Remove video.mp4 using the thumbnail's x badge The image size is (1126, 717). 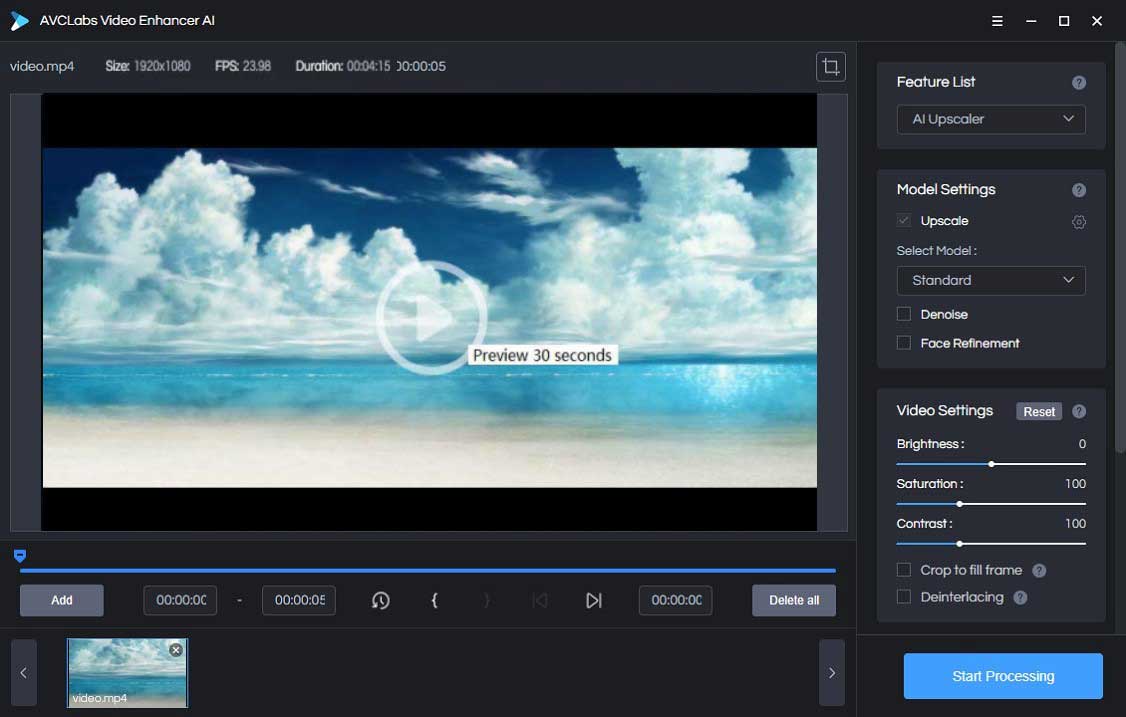pyautogui.click(x=175, y=649)
